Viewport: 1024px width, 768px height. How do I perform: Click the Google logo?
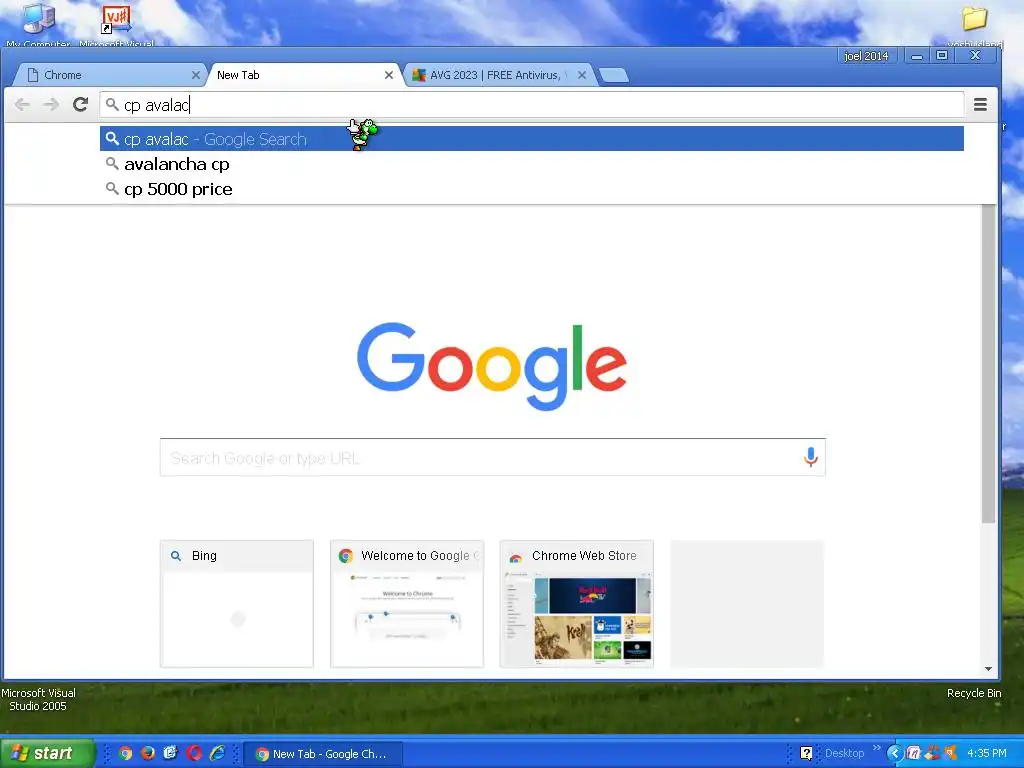tap(492, 366)
